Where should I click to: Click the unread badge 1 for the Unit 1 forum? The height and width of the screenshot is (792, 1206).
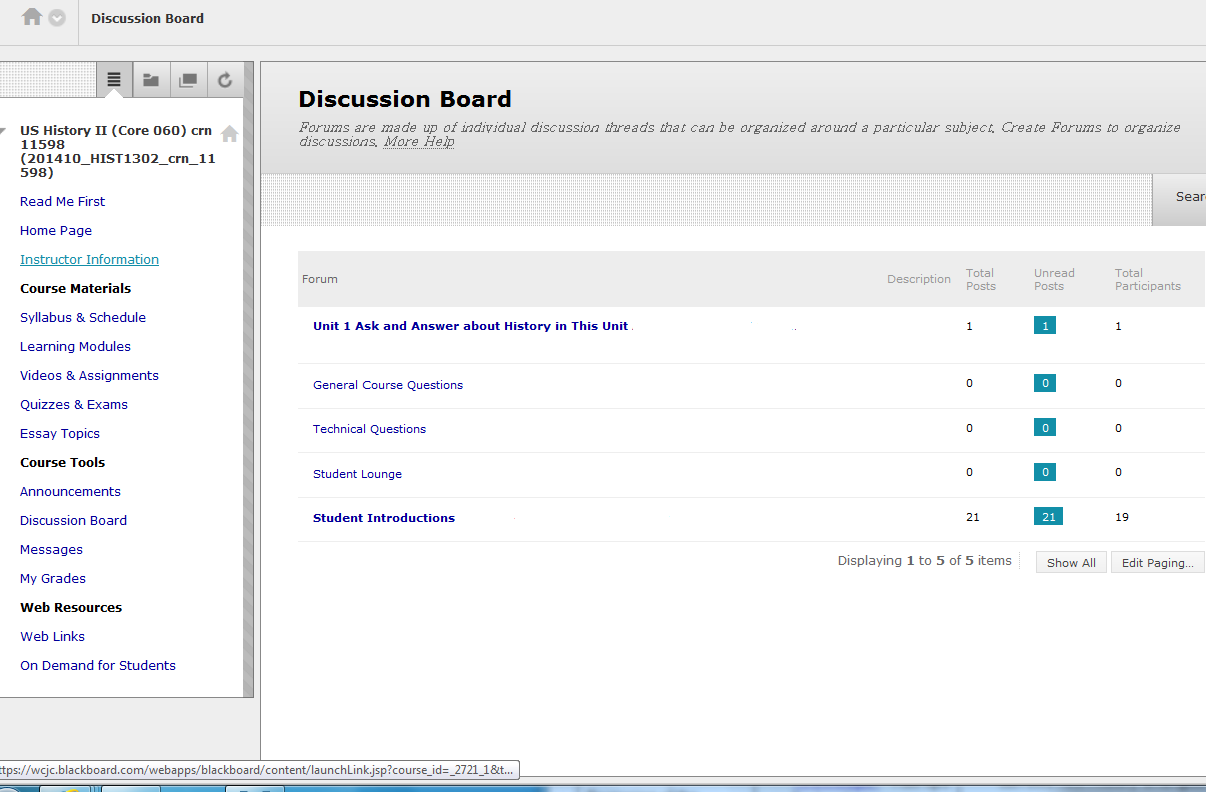click(1045, 325)
